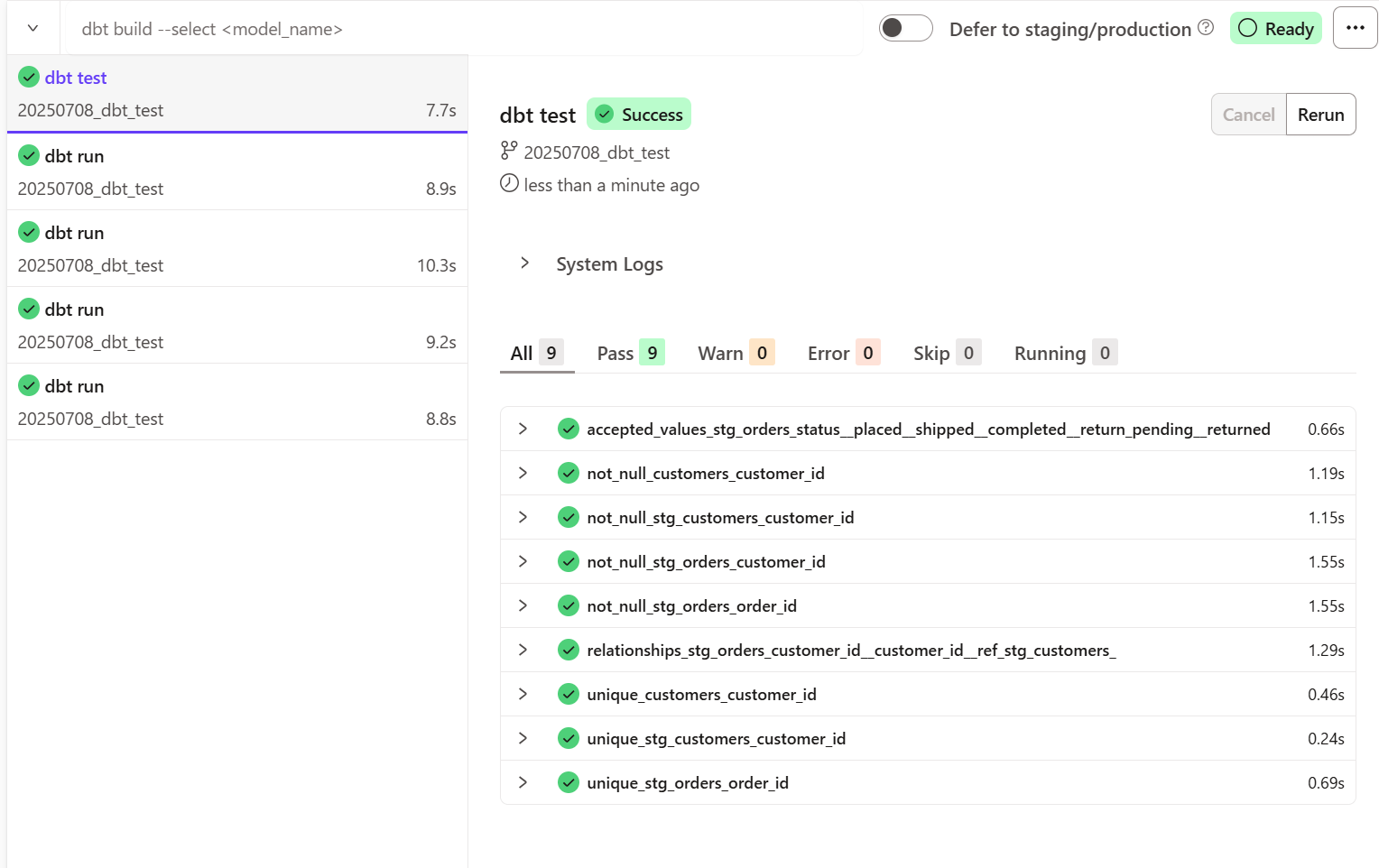Switch to the Pass 9 tab
Viewport: 1379px width, 868px height.
click(x=630, y=353)
